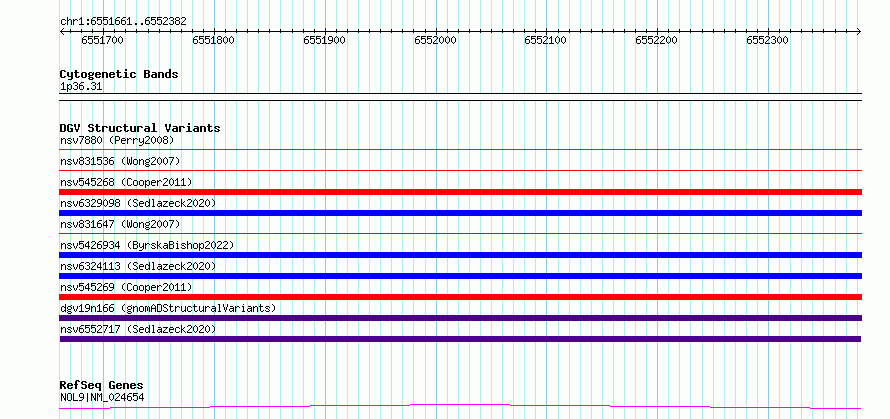Click the purple bar under nsv6552717
Screen dimensions: 890x419
460,339
